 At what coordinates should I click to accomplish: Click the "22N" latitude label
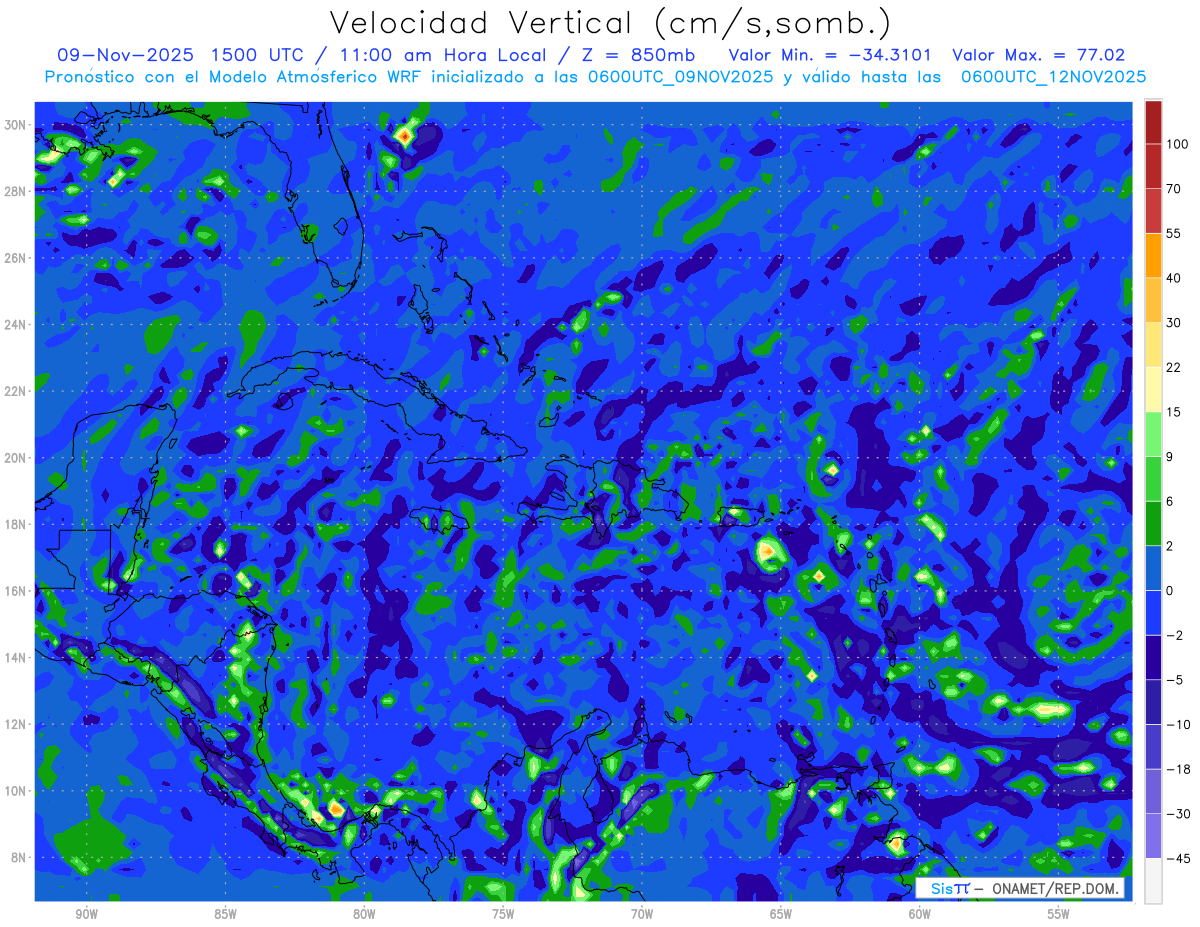(x=16, y=391)
